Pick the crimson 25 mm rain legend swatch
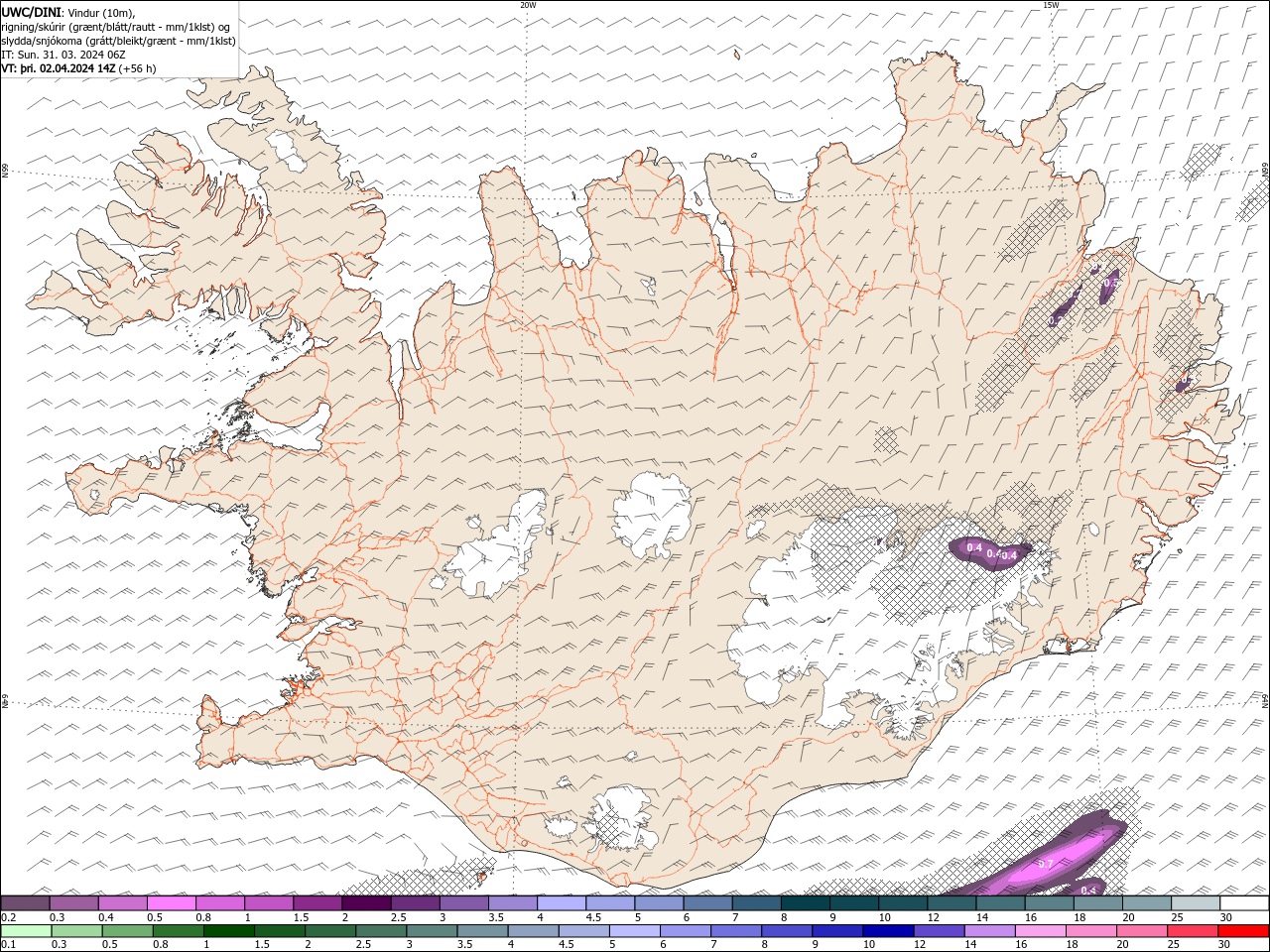Viewport: 1270px width, 952px height. 1193,930
